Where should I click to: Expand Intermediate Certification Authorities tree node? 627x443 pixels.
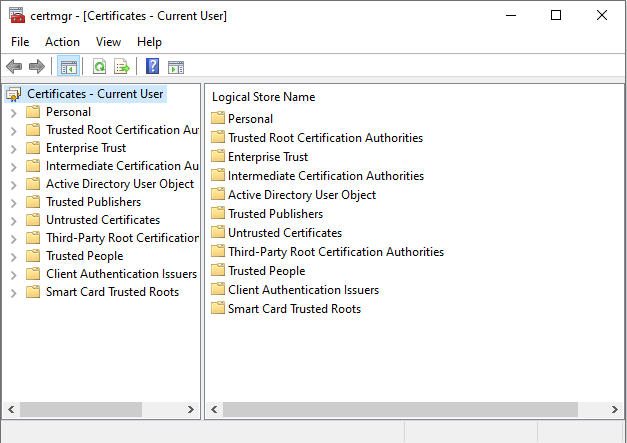(14, 167)
